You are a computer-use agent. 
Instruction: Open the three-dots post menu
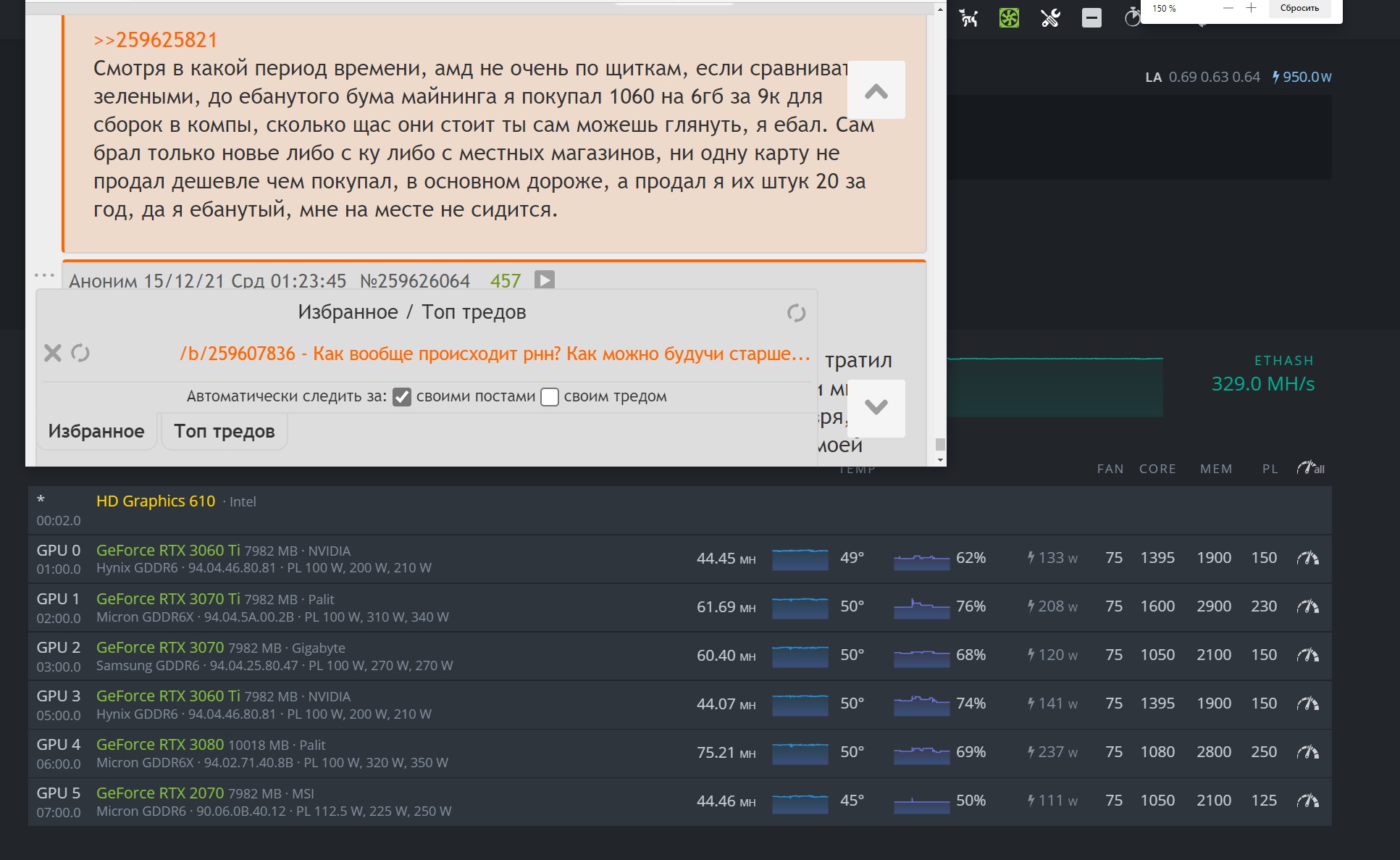44,275
